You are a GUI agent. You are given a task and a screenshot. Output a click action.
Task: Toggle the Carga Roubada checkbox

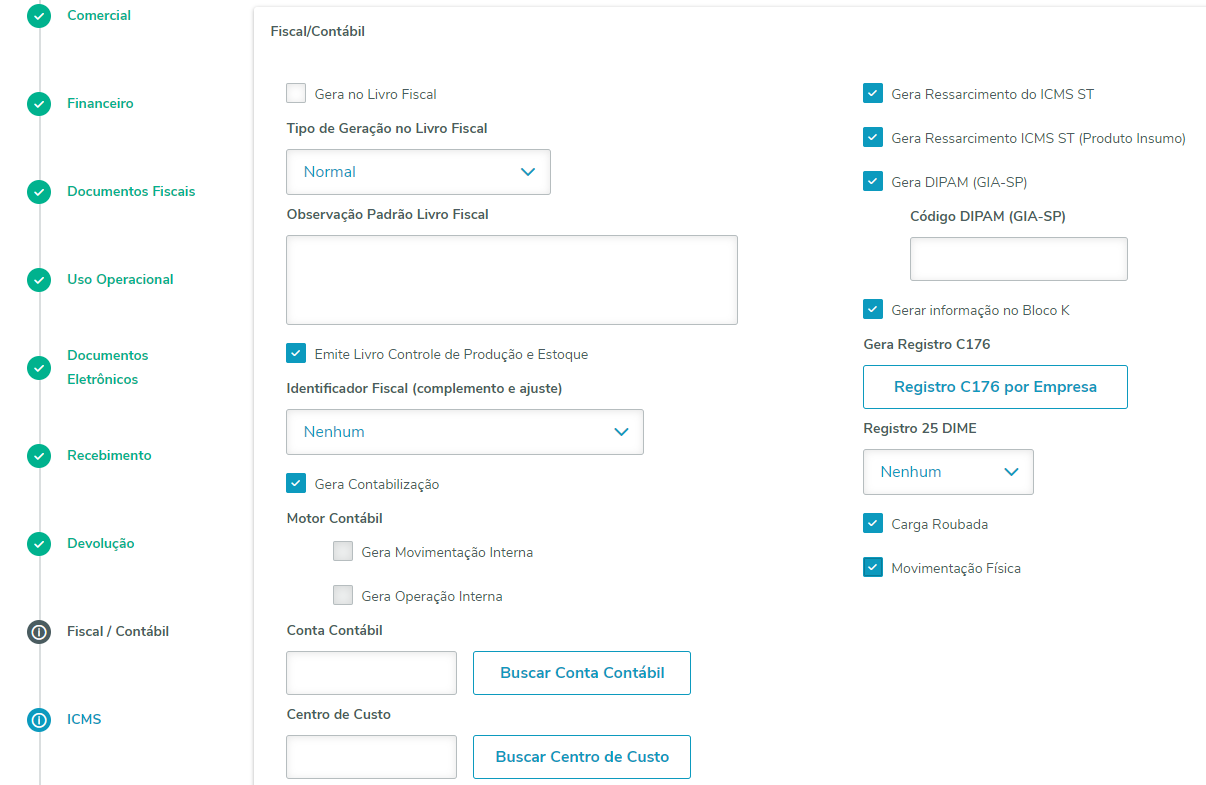click(x=873, y=524)
